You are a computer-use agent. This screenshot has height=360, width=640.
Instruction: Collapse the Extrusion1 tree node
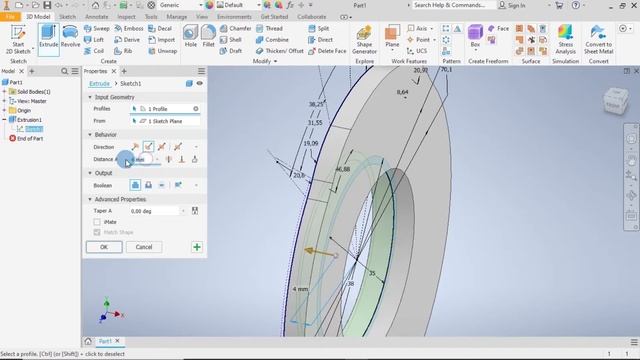tap(4, 120)
